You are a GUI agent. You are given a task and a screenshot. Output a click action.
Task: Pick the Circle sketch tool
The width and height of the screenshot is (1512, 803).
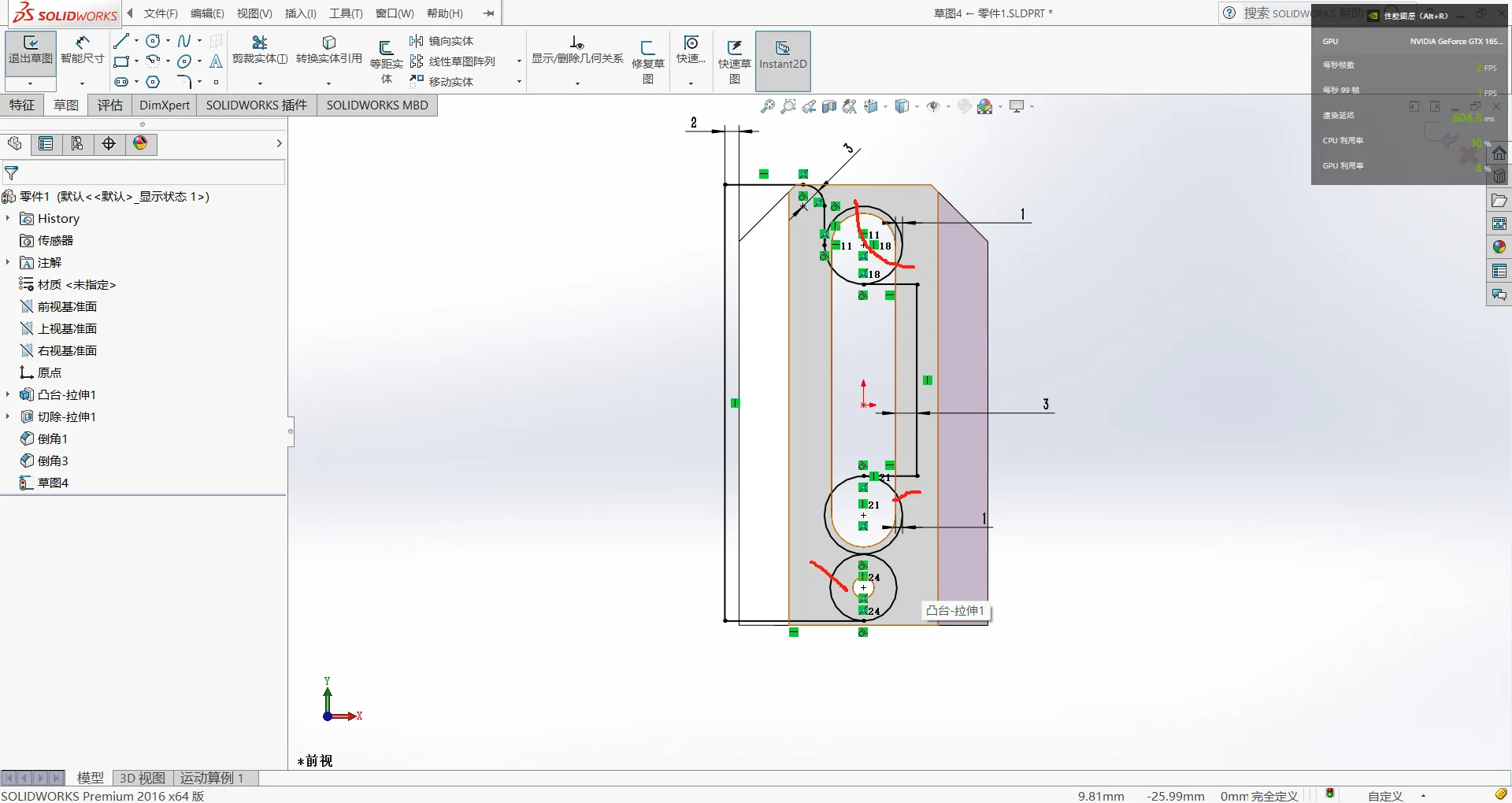pos(153,41)
